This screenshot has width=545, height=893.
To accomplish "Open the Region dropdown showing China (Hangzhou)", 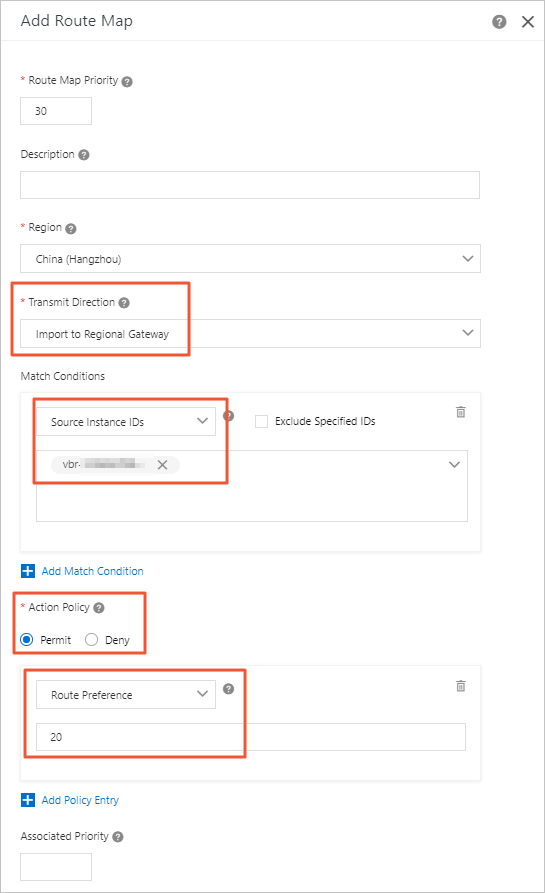I will (x=250, y=259).
